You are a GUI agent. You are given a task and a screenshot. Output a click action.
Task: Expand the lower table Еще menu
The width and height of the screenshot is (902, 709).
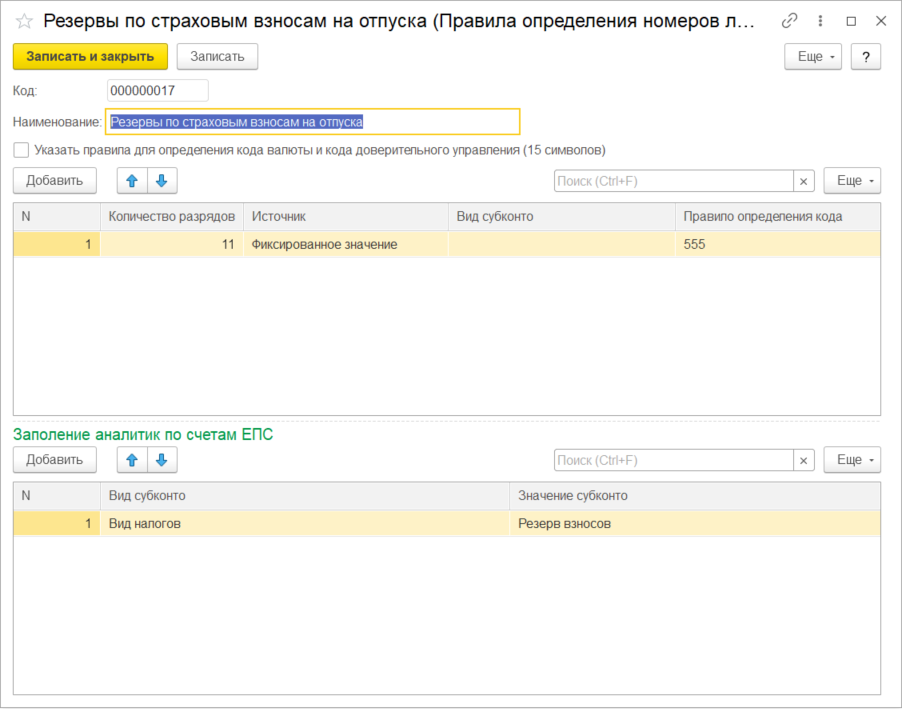851,460
